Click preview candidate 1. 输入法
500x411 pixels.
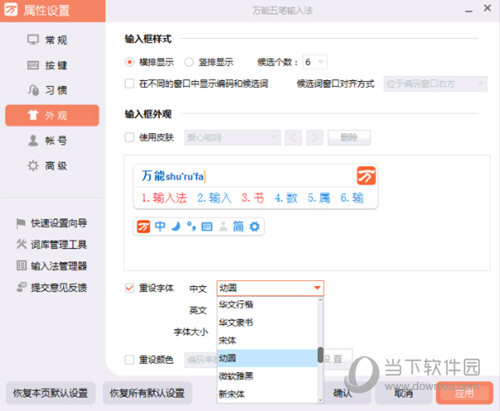pyautogui.click(x=164, y=198)
